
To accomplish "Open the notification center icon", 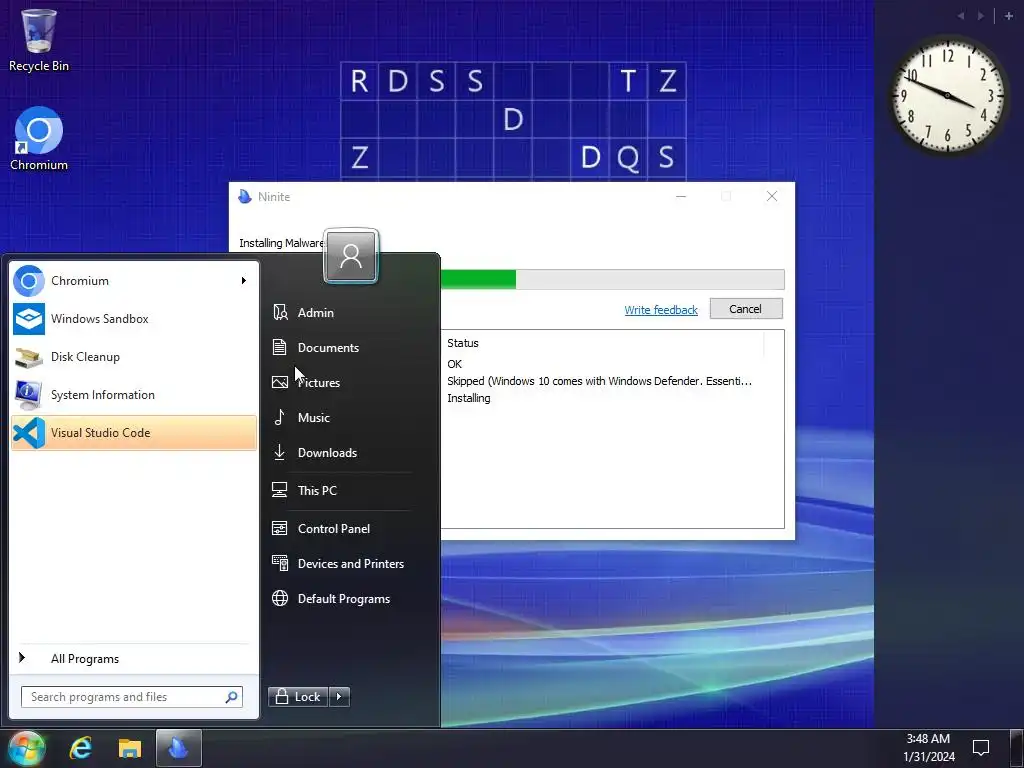I will [981, 748].
